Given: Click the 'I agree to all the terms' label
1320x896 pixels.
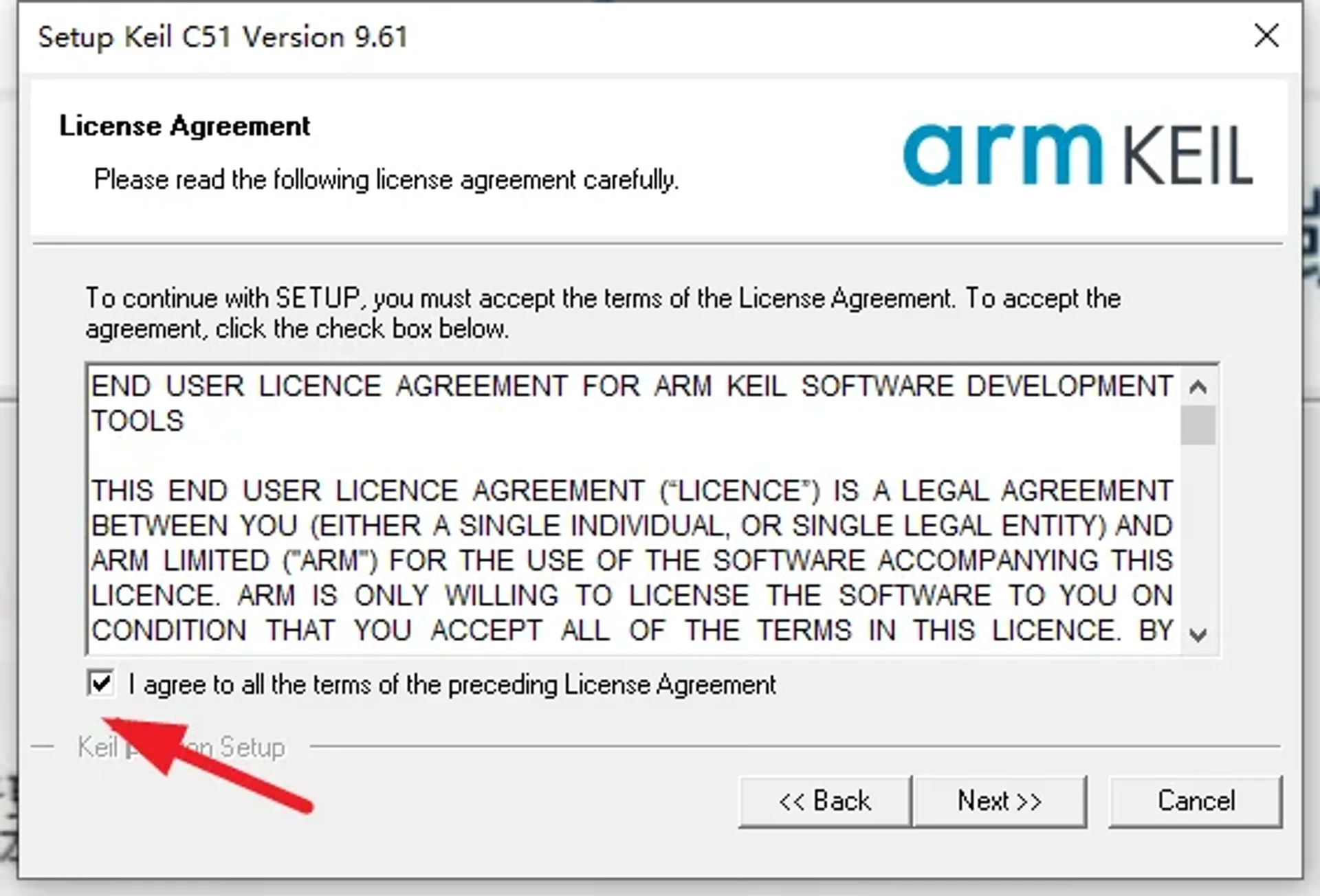Looking at the screenshot, I should pyautogui.click(x=452, y=685).
